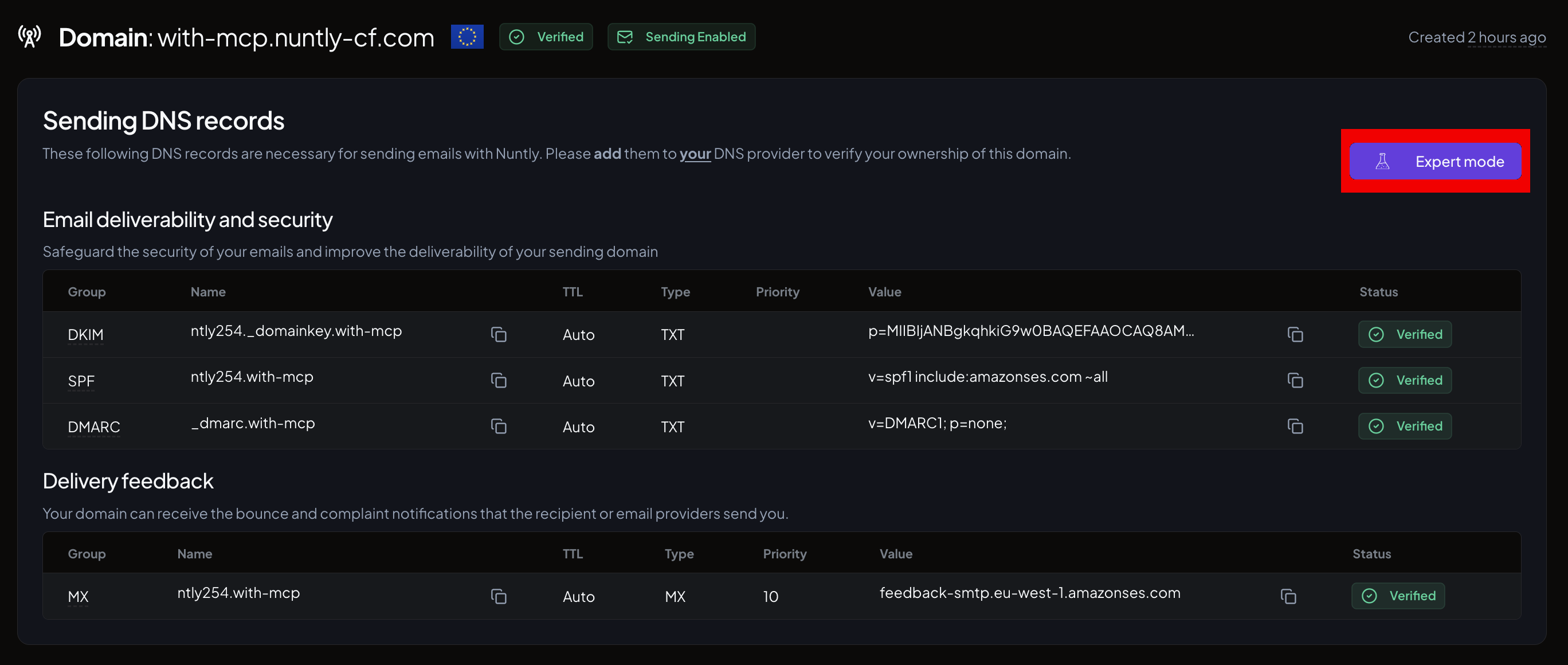This screenshot has width=1568, height=665.
Task: Switch to Expert mode
Action: coord(1434,162)
